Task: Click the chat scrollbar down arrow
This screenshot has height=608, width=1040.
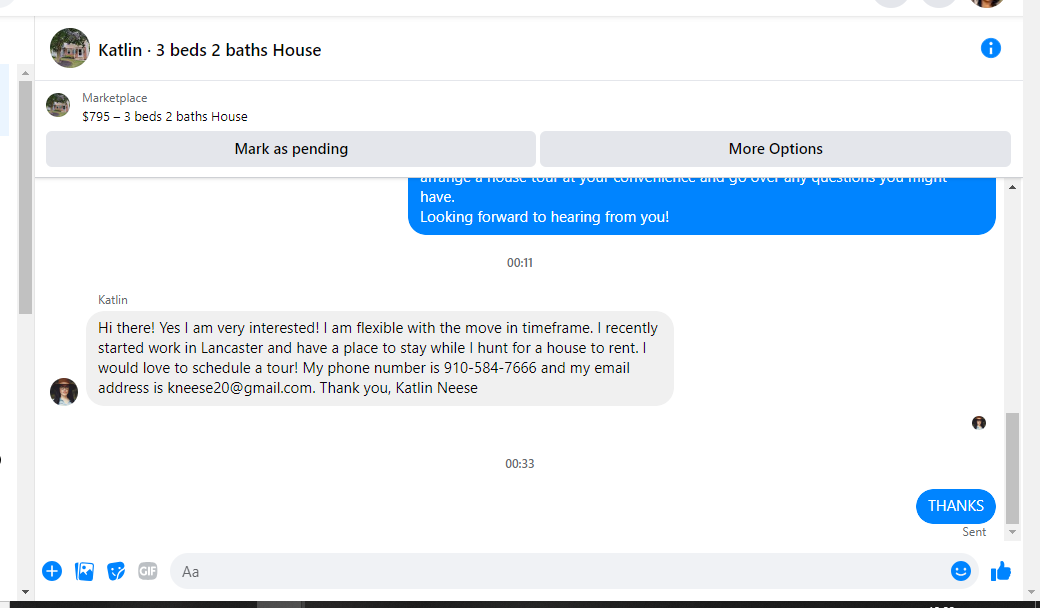Action: (x=1012, y=532)
